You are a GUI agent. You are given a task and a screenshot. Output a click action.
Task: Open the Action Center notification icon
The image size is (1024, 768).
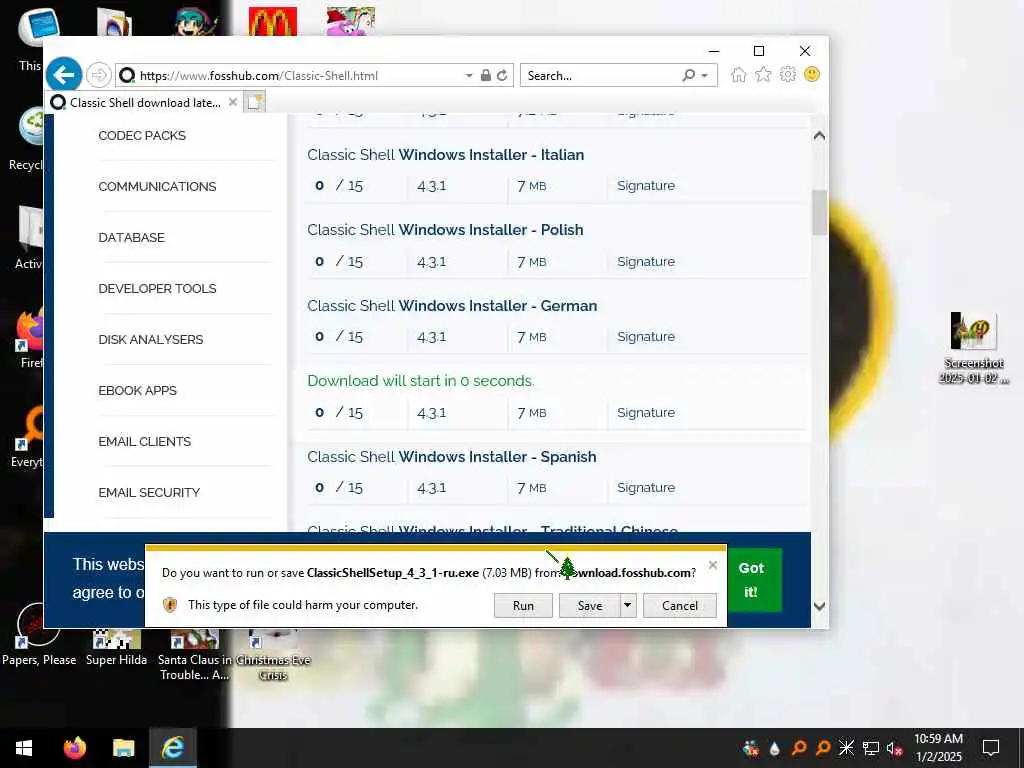click(991, 748)
